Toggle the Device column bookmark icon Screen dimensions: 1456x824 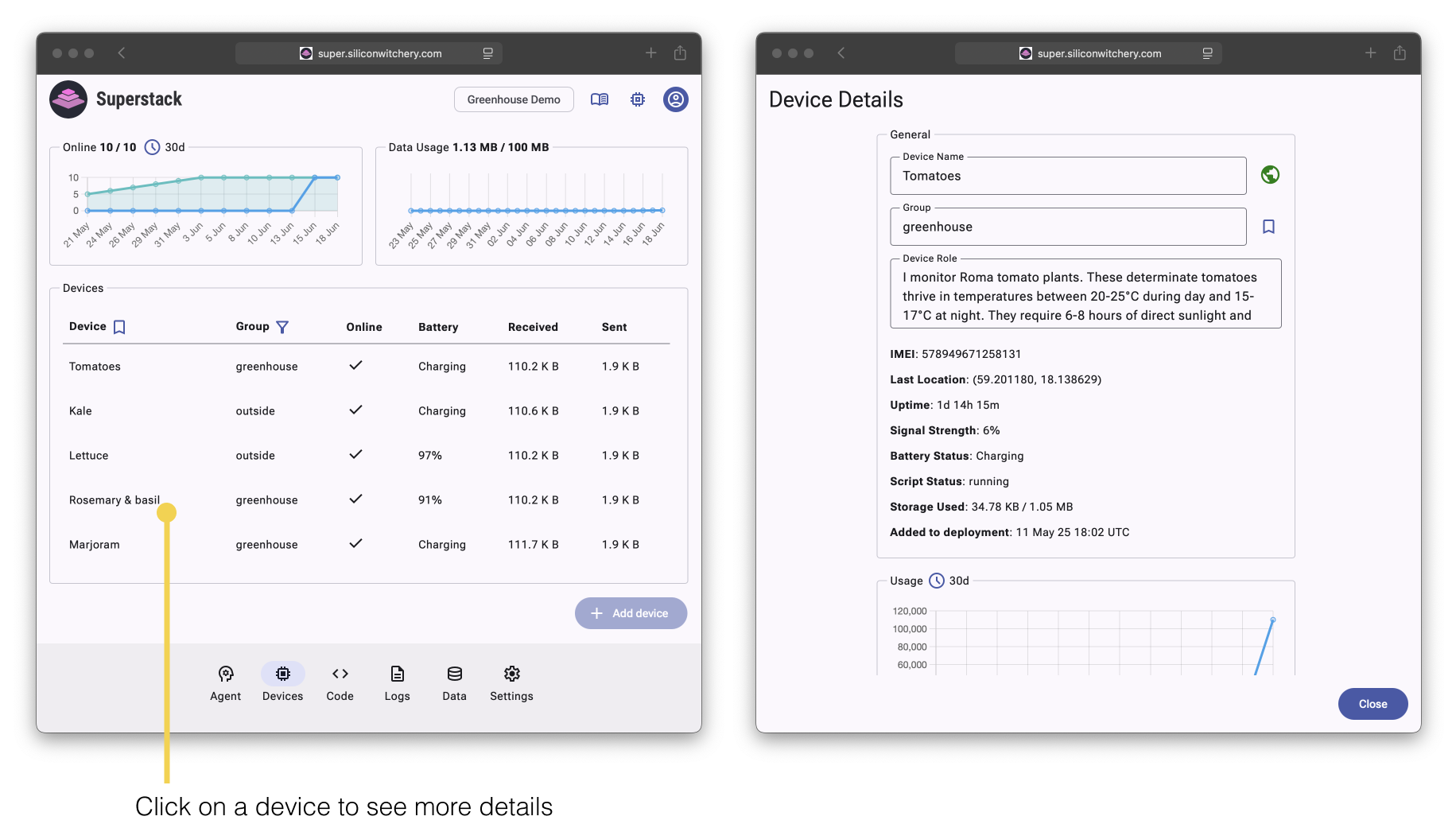[x=119, y=327]
